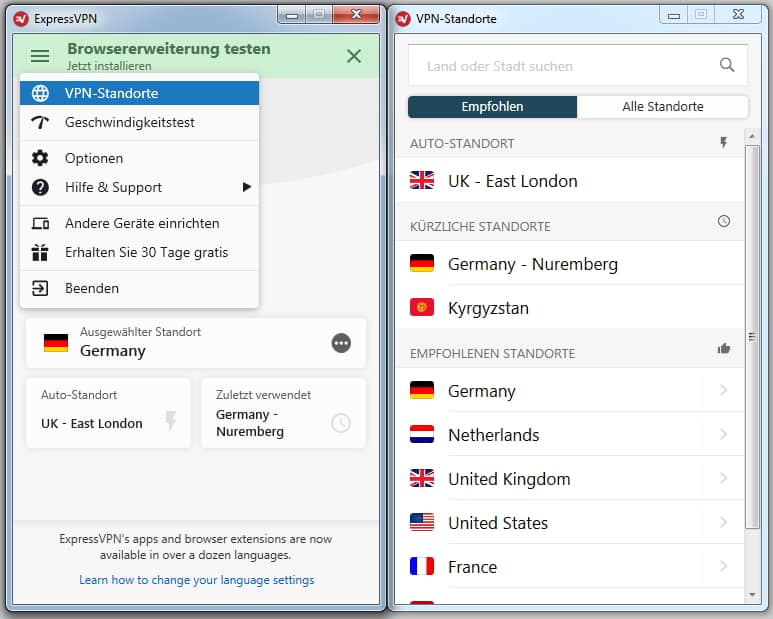Select United States in recommended locations
773x619 pixels.
point(550,522)
